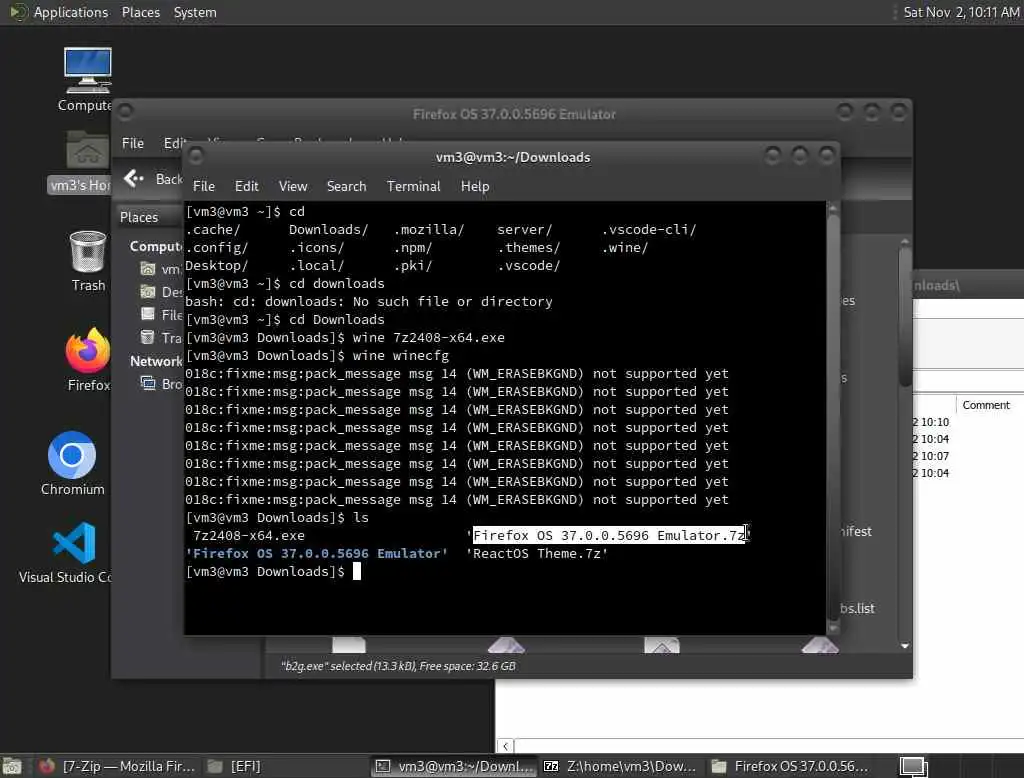Open the terminal Edit menu
The height and width of the screenshot is (778, 1024).
tap(246, 186)
